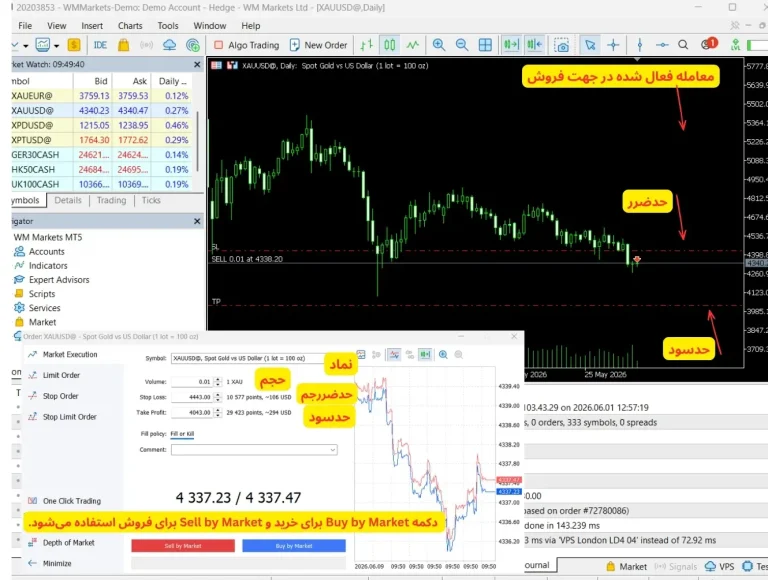The image size is (768, 580).
Task: Click the Volume input field
Action: [192, 382]
